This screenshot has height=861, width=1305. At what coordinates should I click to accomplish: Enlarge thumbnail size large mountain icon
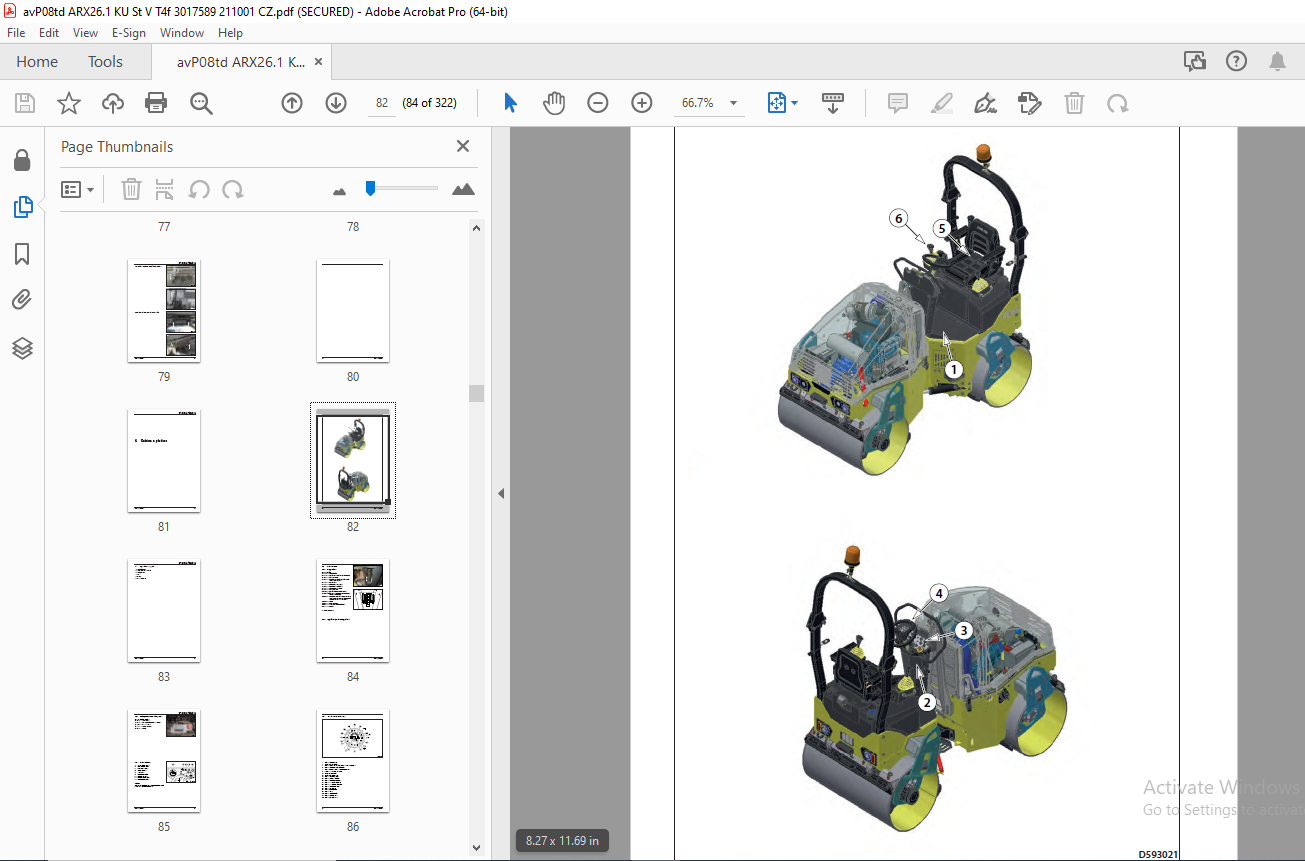pyautogui.click(x=463, y=189)
